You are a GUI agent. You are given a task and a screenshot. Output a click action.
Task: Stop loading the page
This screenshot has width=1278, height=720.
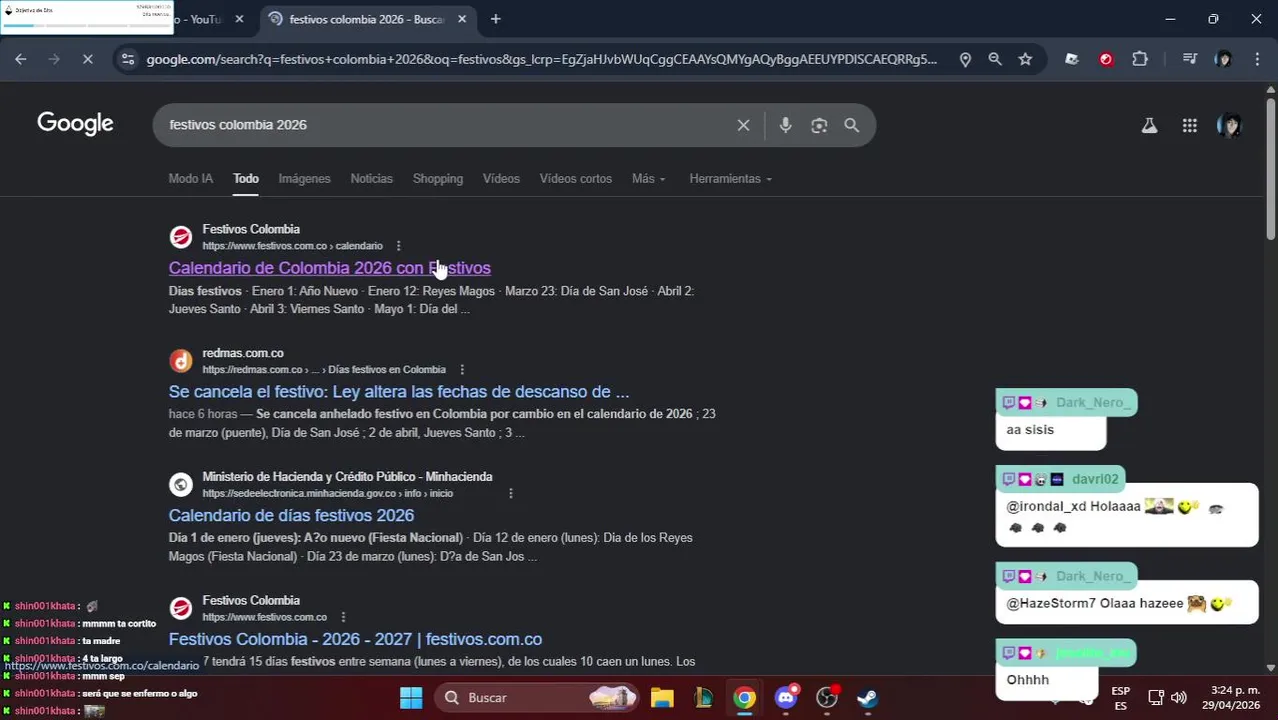(x=87, y=59)
